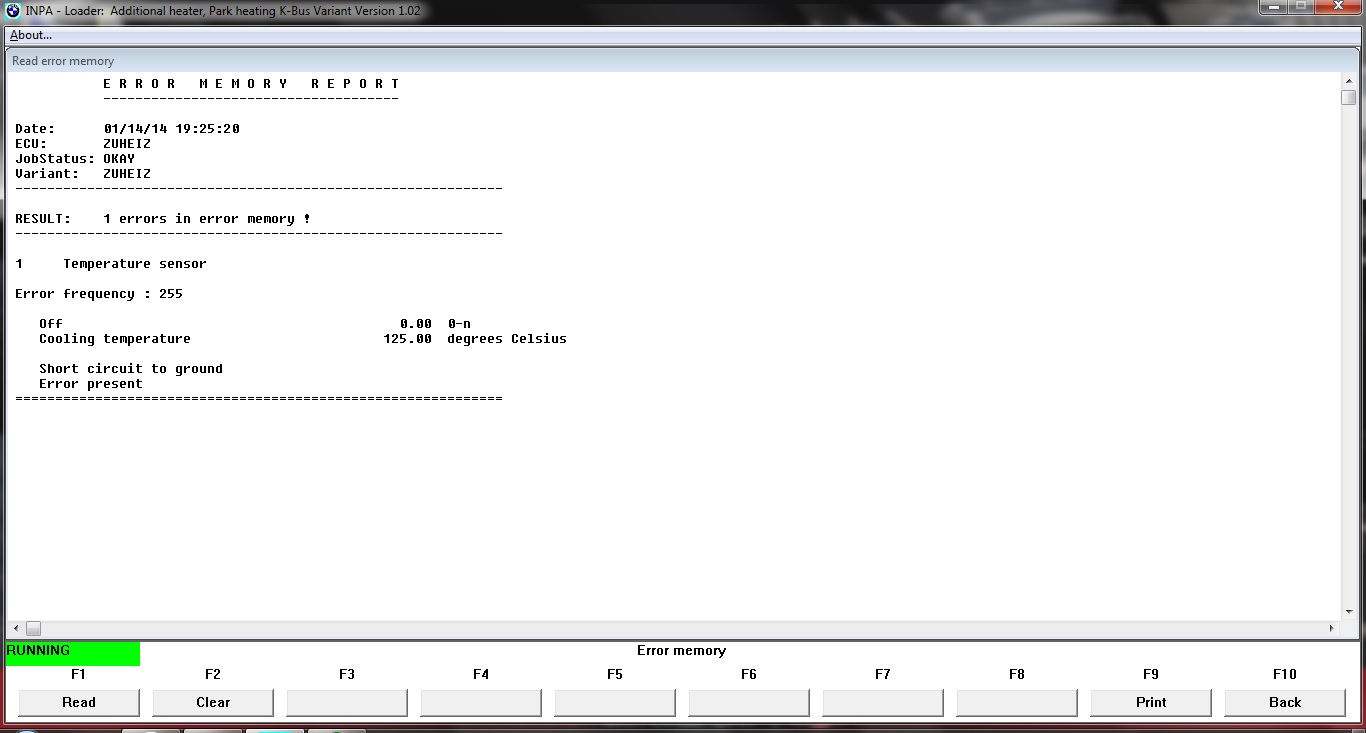
Task: Click the horizontal scrollbar left arrow
Action: click(14, 628)
